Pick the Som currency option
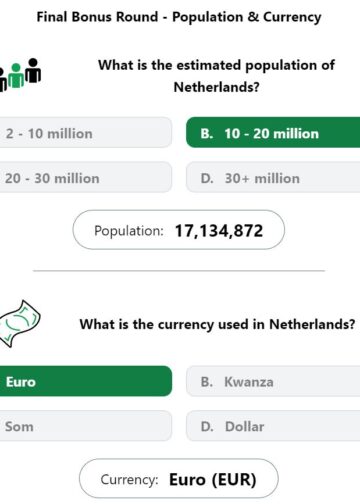 86,426
